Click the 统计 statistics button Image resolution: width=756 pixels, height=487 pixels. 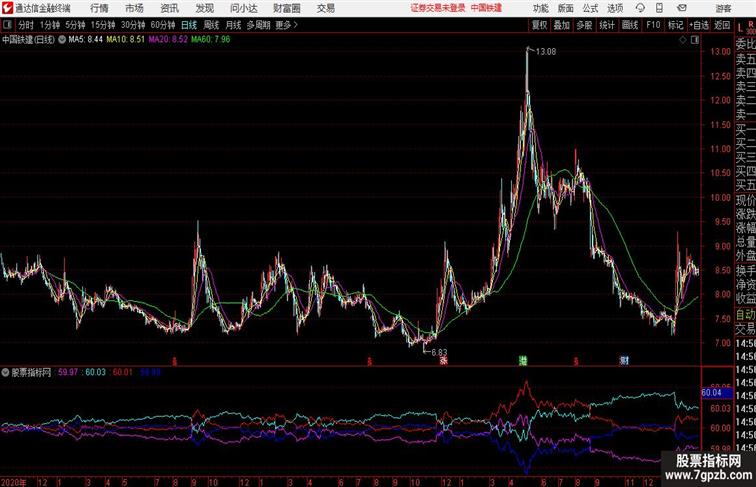tap(607, 25)
